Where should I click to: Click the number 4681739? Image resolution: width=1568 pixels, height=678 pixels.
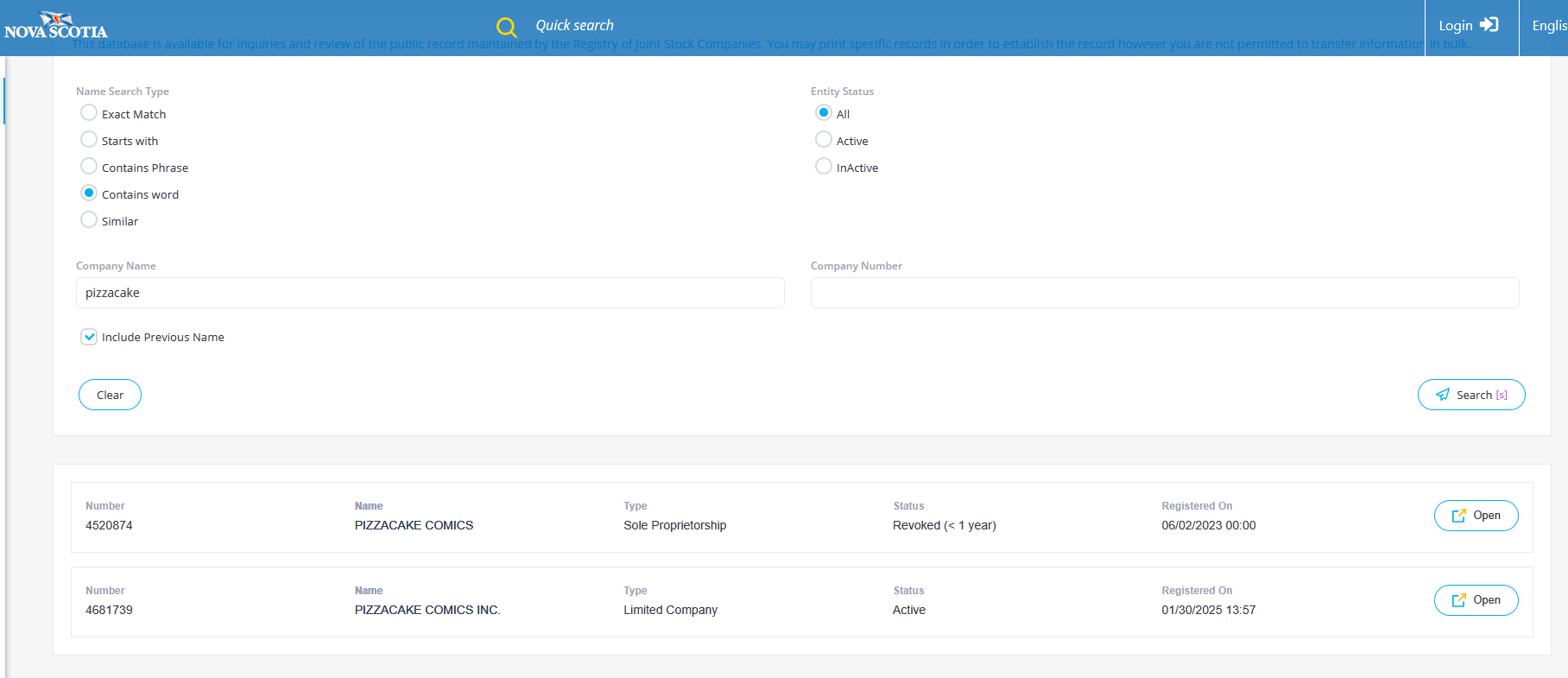[x=109, y=610]
